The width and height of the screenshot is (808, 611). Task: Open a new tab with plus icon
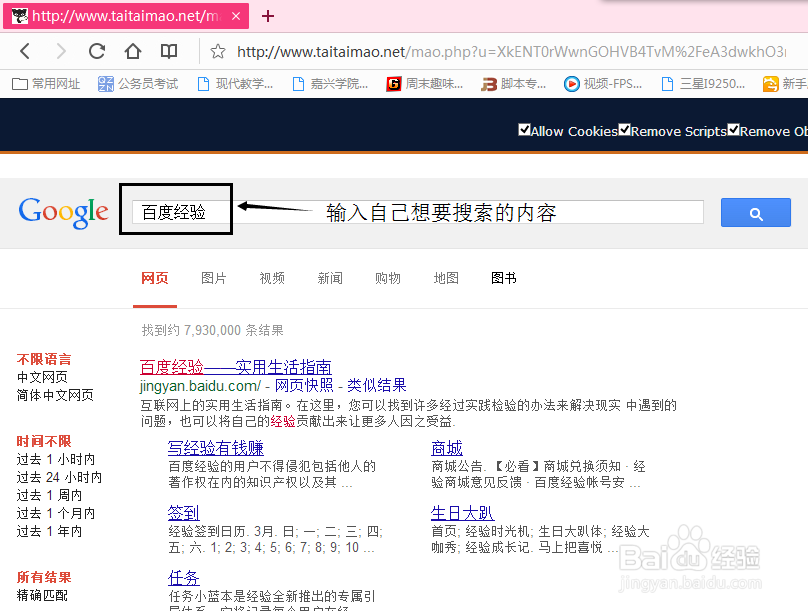pyautogui.click(x=267, y=16)
